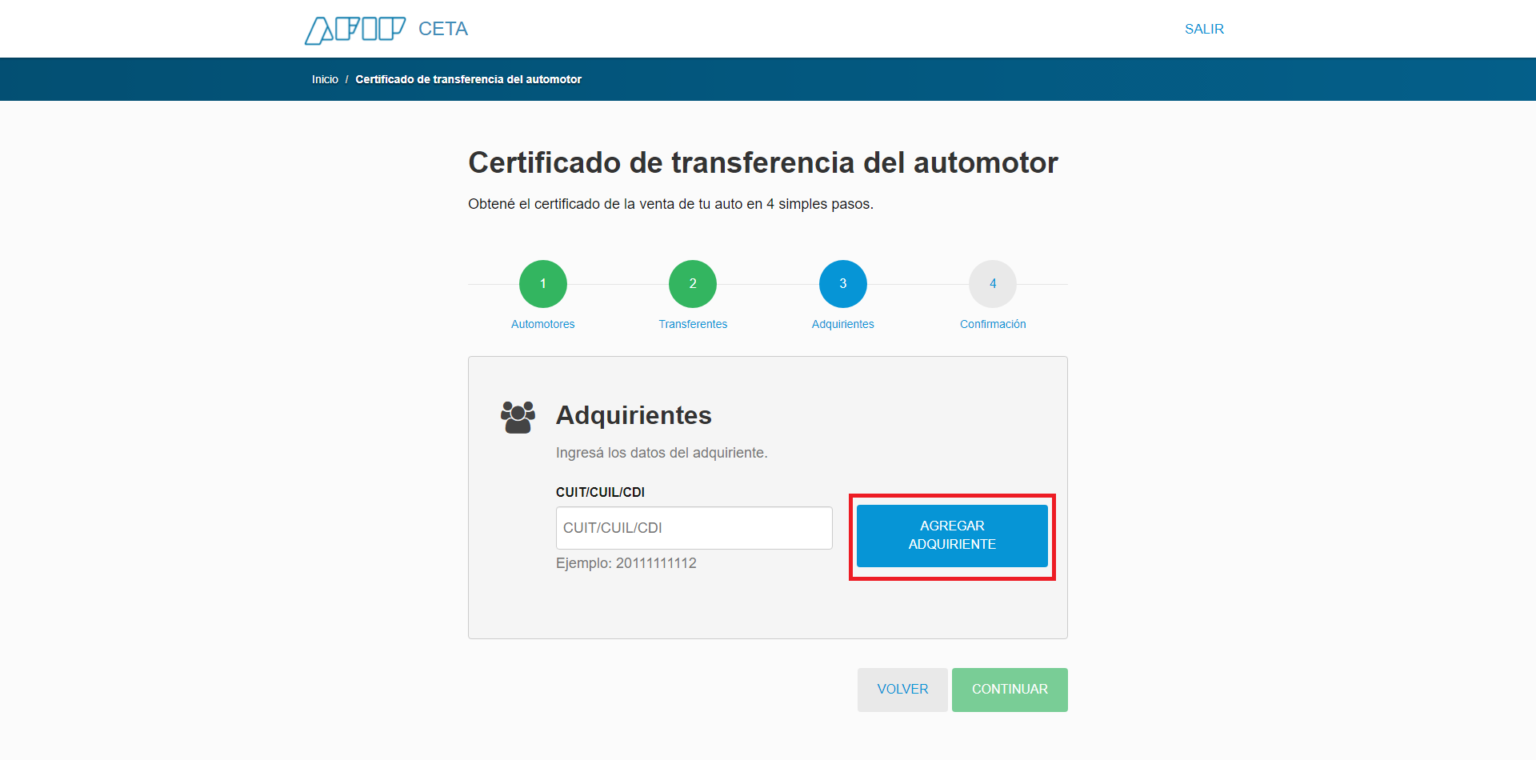
Task: Click the 'Ingresá los datos del adquiriente.' text
Action: [661, 453]
